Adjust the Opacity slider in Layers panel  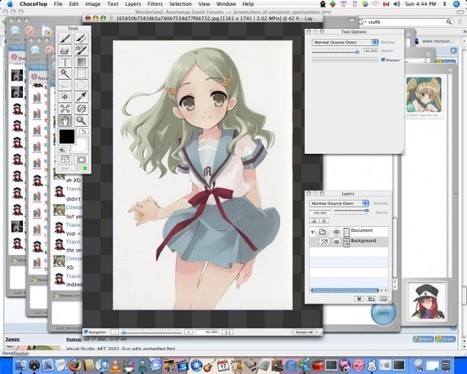[x=351, y=211]
